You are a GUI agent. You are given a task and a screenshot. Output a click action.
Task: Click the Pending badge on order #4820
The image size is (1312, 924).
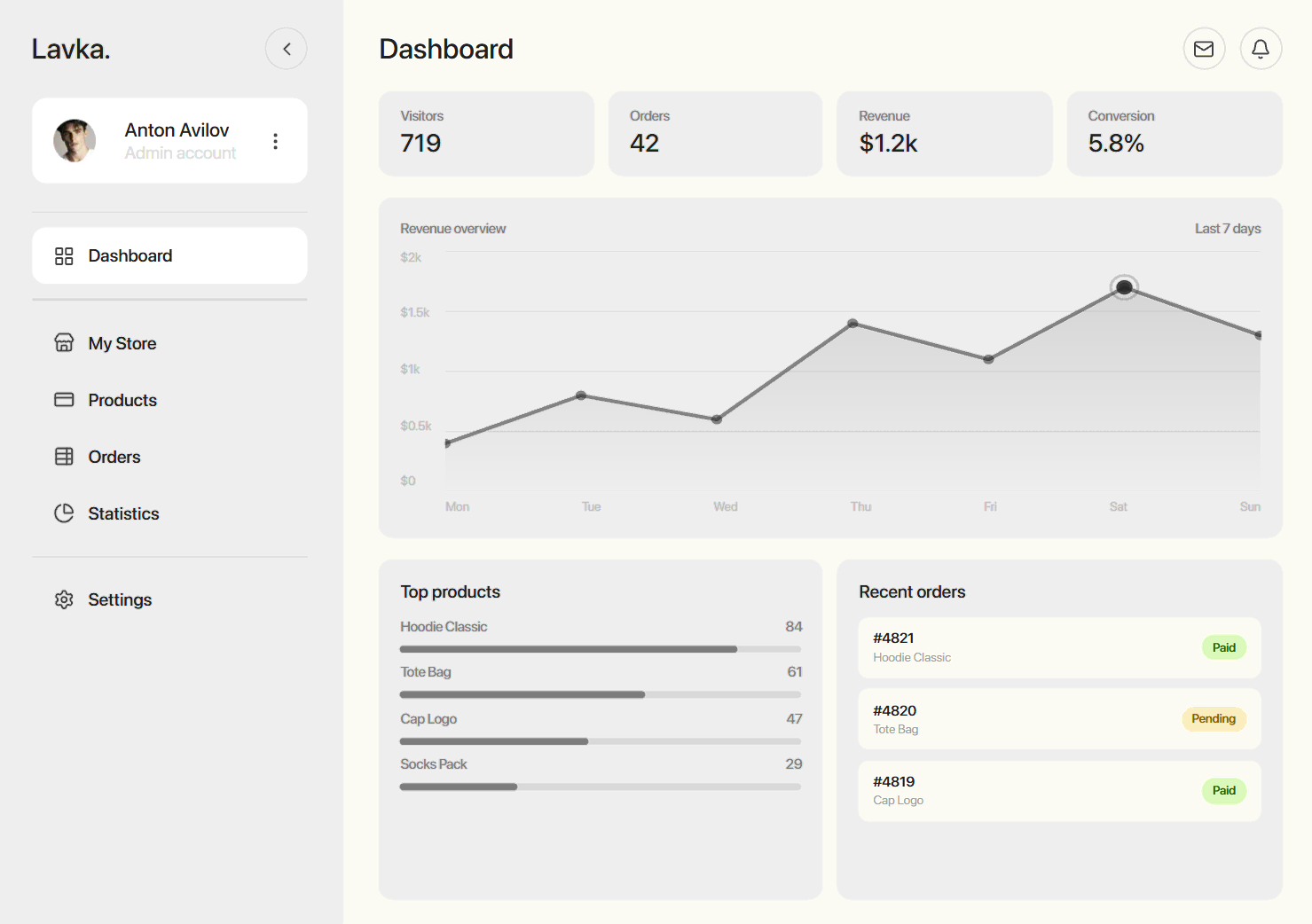pyautogui.click(x=1214, y=718)
